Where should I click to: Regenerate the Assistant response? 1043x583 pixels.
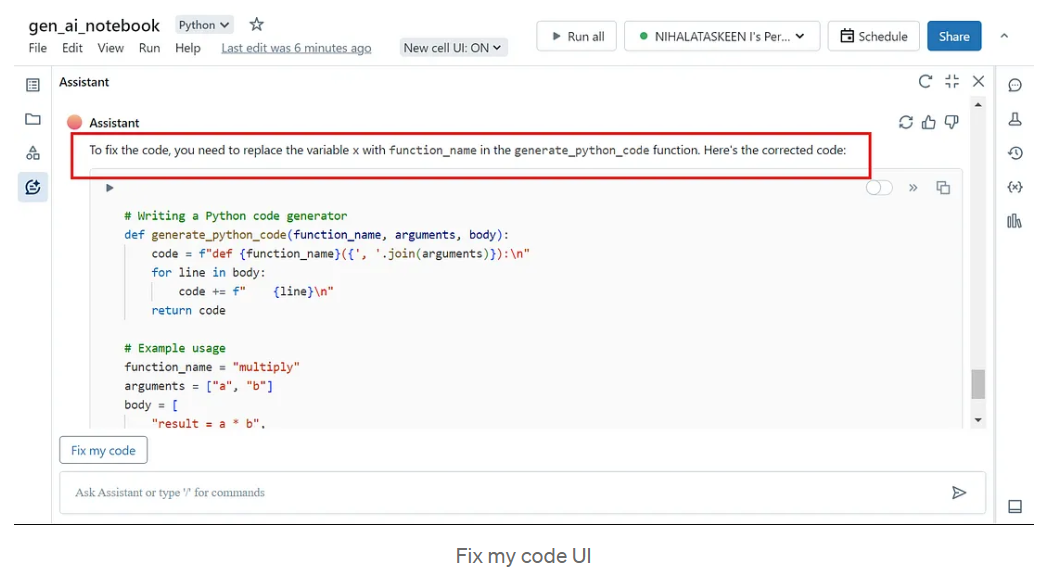tap(906, 122)
